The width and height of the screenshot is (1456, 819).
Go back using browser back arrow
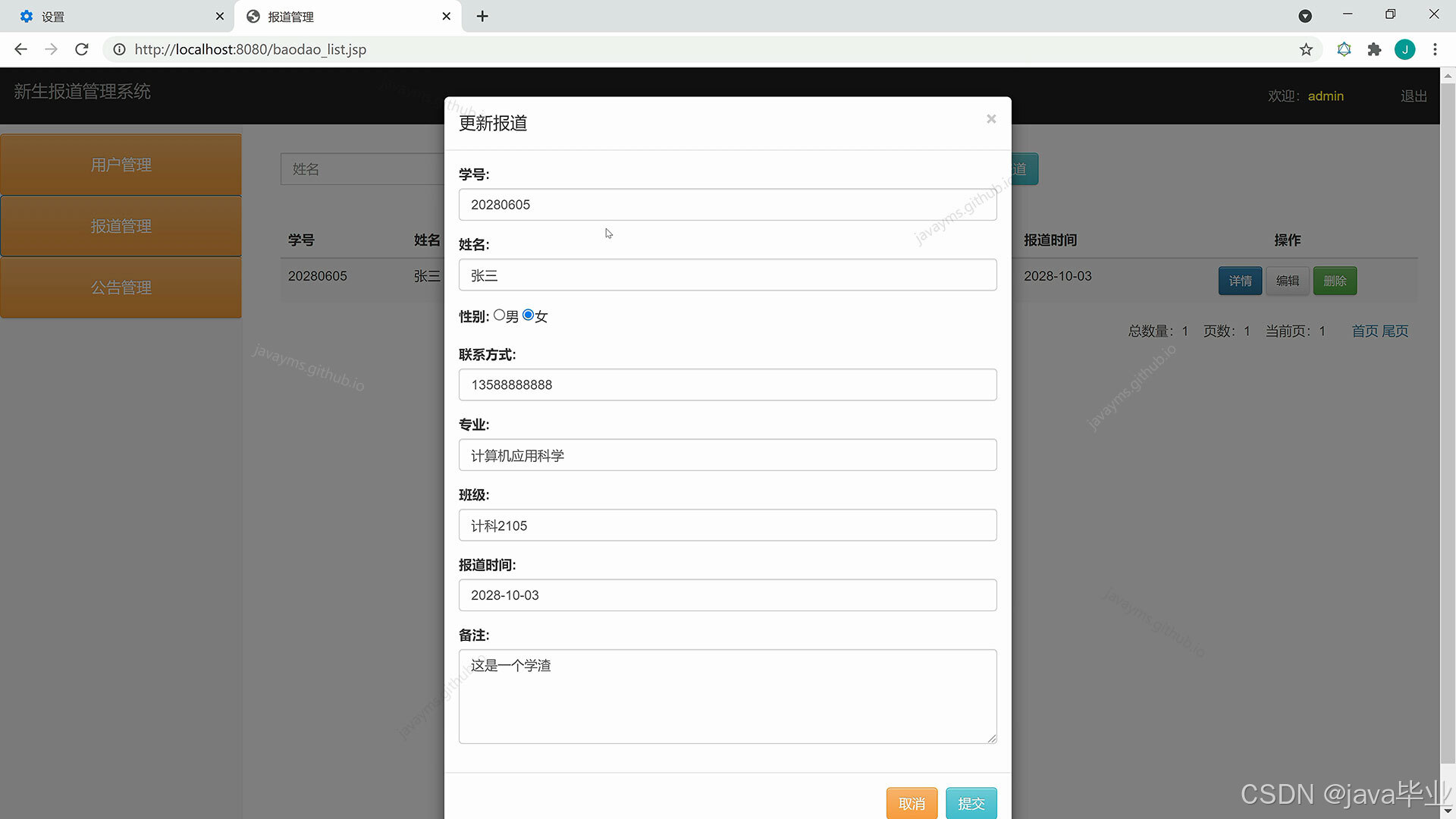pyautogui.click(x=20, y=49)
